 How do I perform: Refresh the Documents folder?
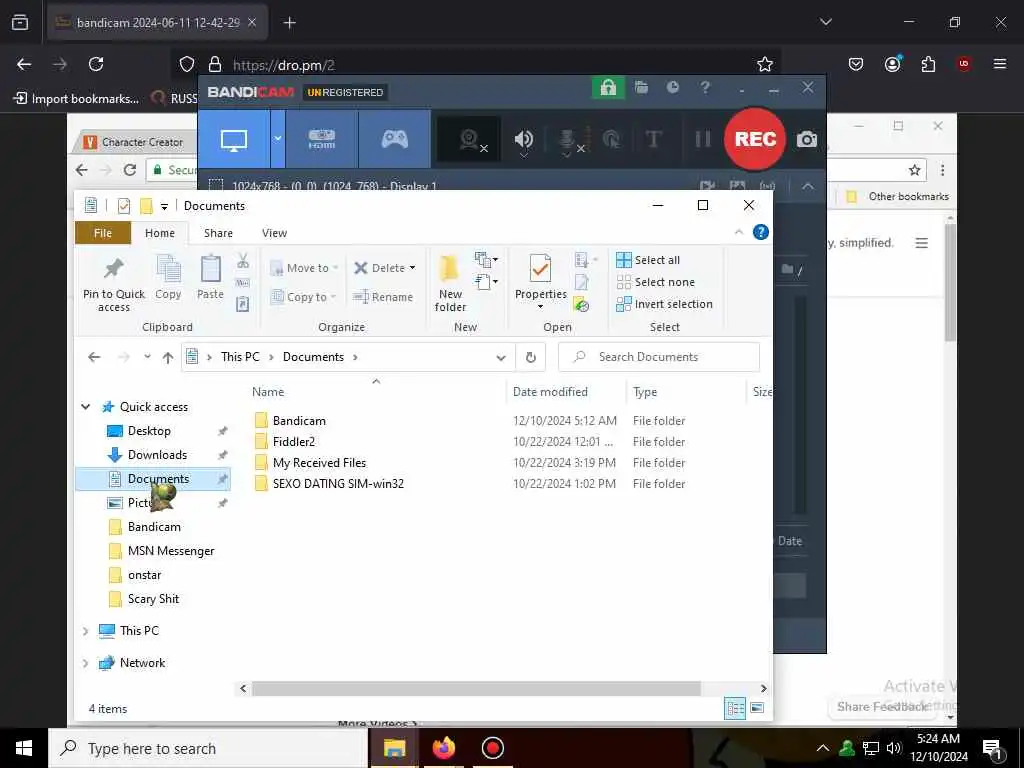coord(530,358)
